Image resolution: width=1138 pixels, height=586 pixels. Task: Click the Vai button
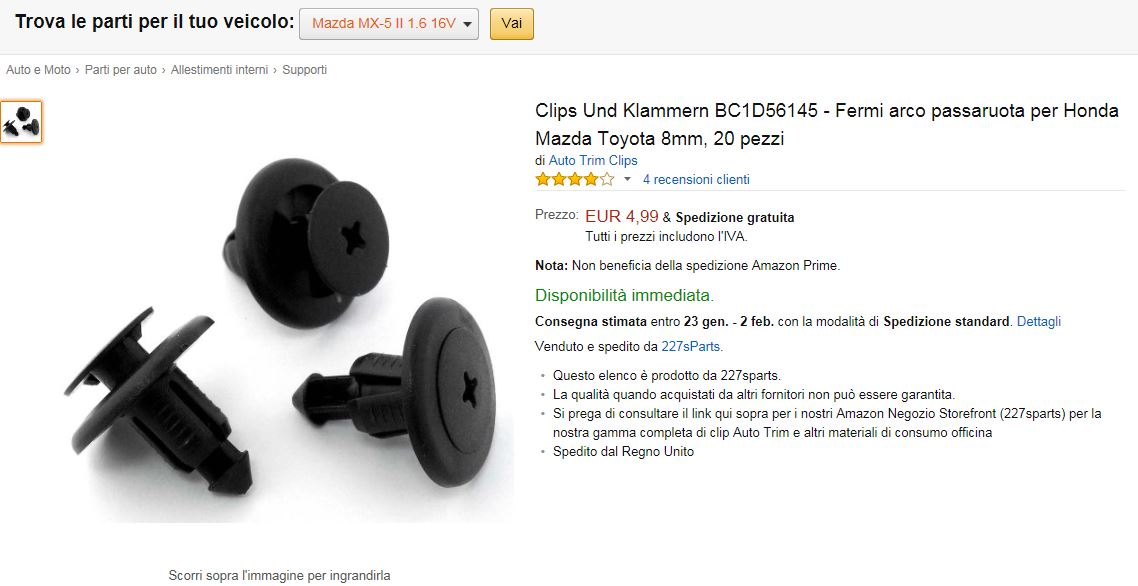(x=512, y=24)
